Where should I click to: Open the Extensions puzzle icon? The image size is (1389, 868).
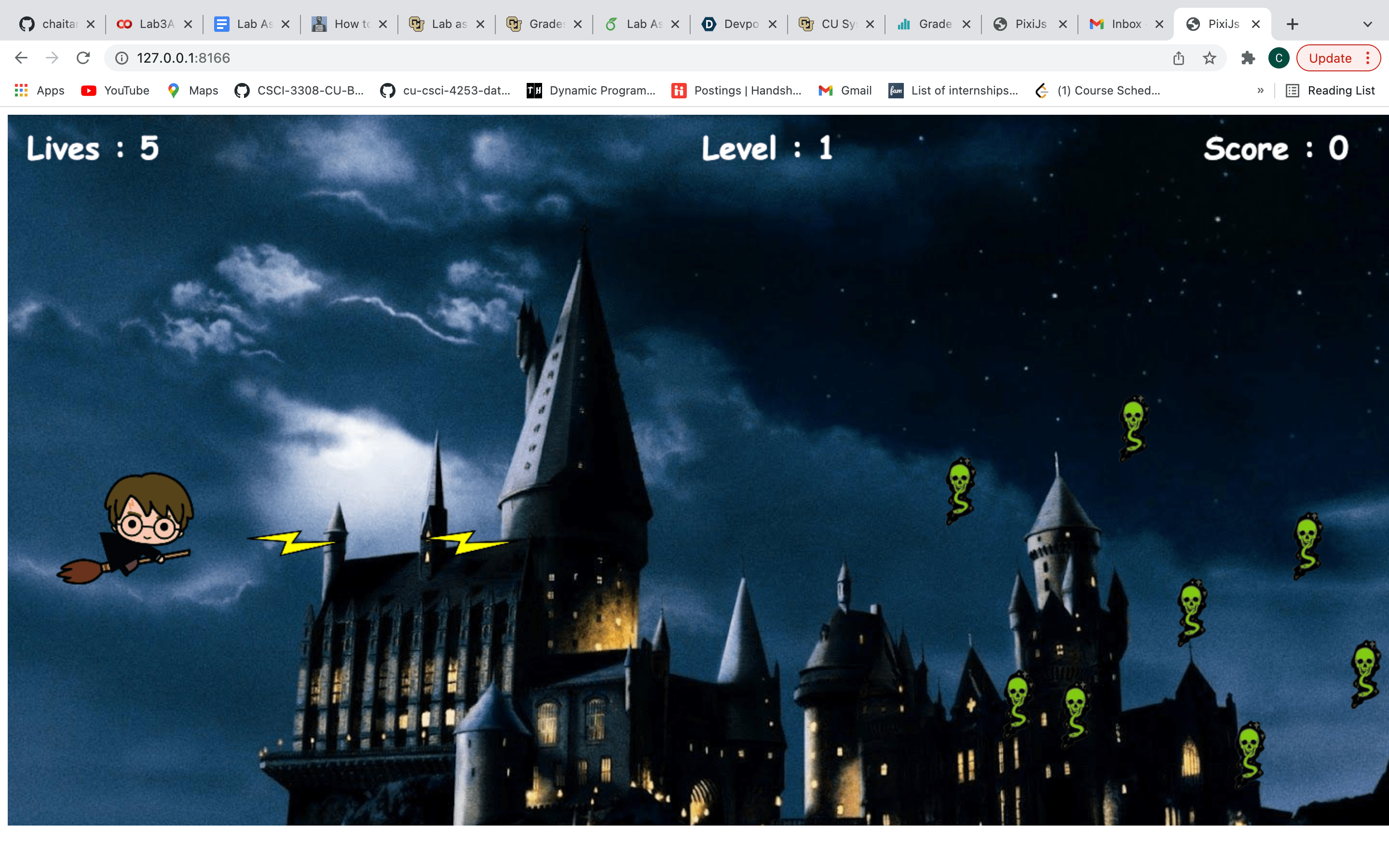[1248, 58]
